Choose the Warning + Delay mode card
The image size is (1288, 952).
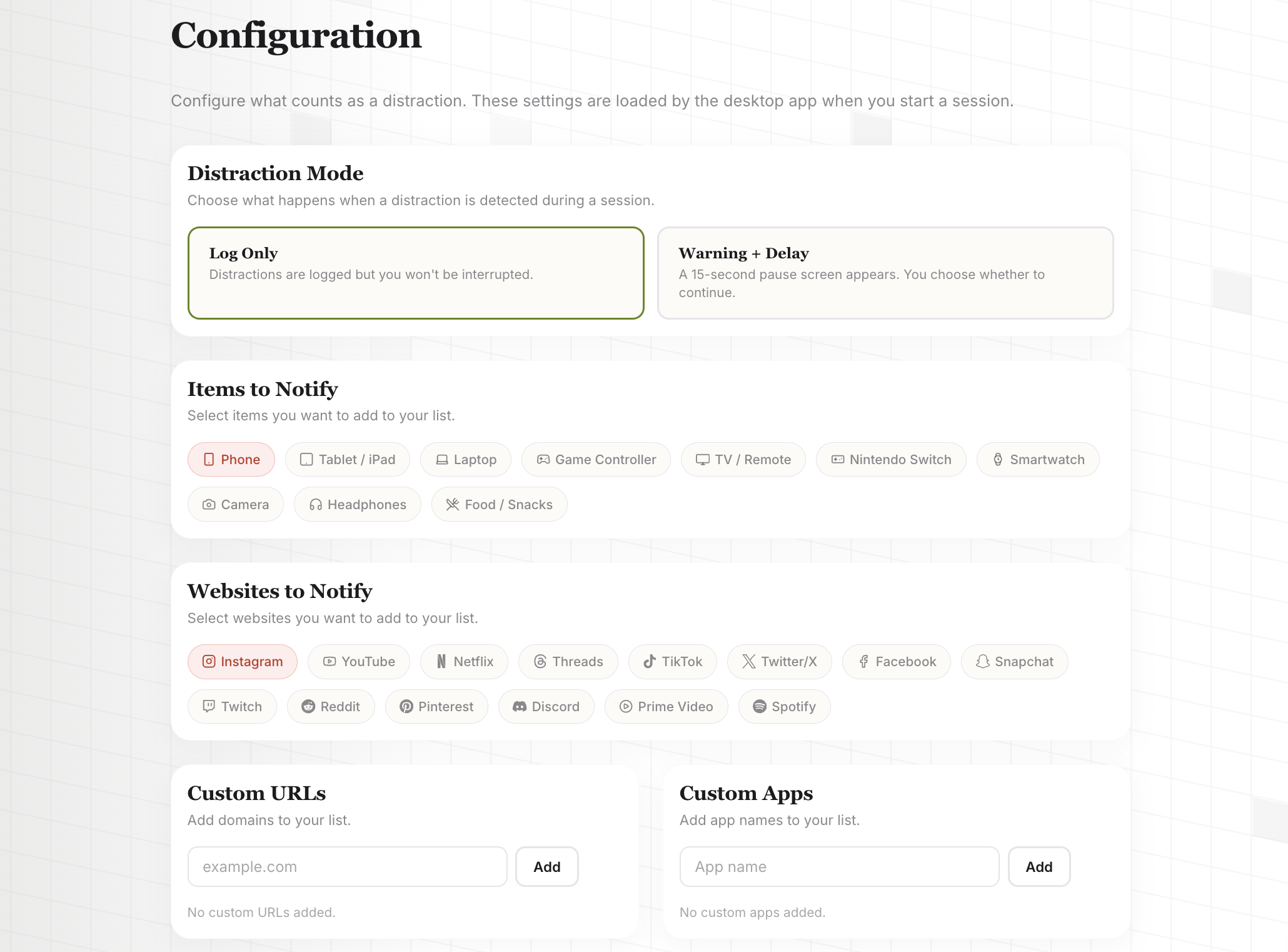click(x=885, y=273)
